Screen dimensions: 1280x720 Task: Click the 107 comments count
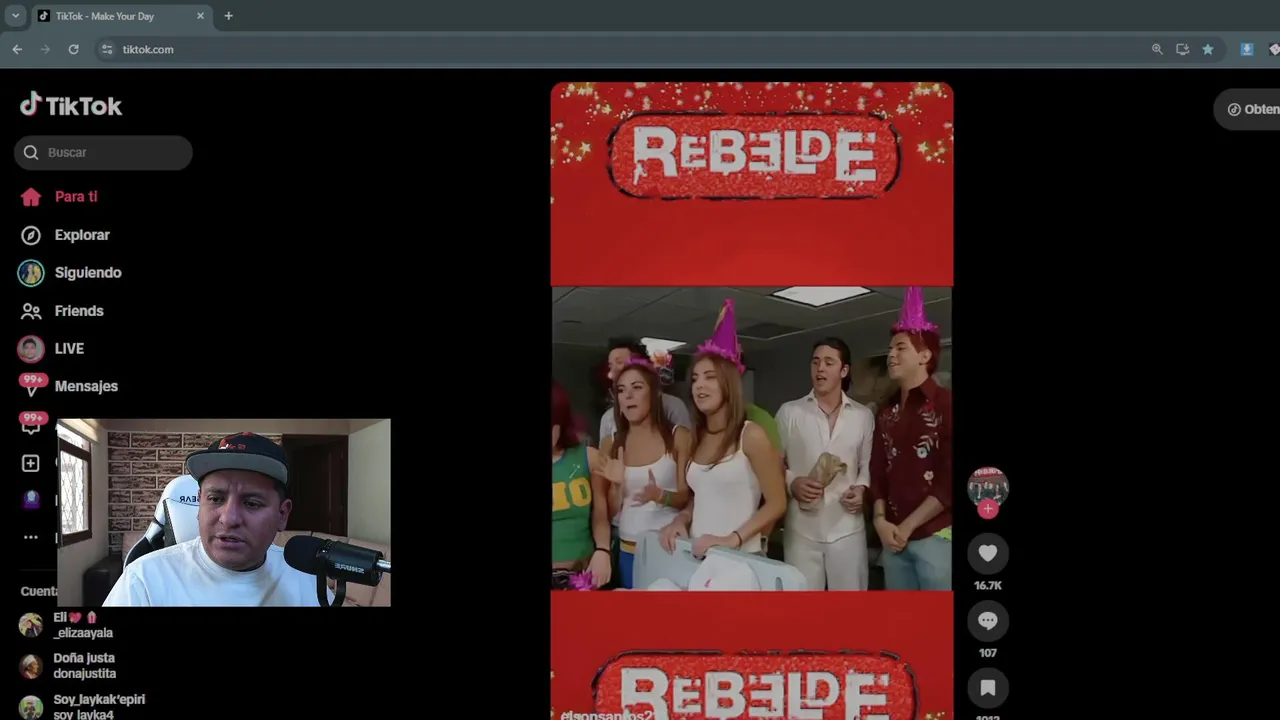pyautogui.click(x=988, y=653)
